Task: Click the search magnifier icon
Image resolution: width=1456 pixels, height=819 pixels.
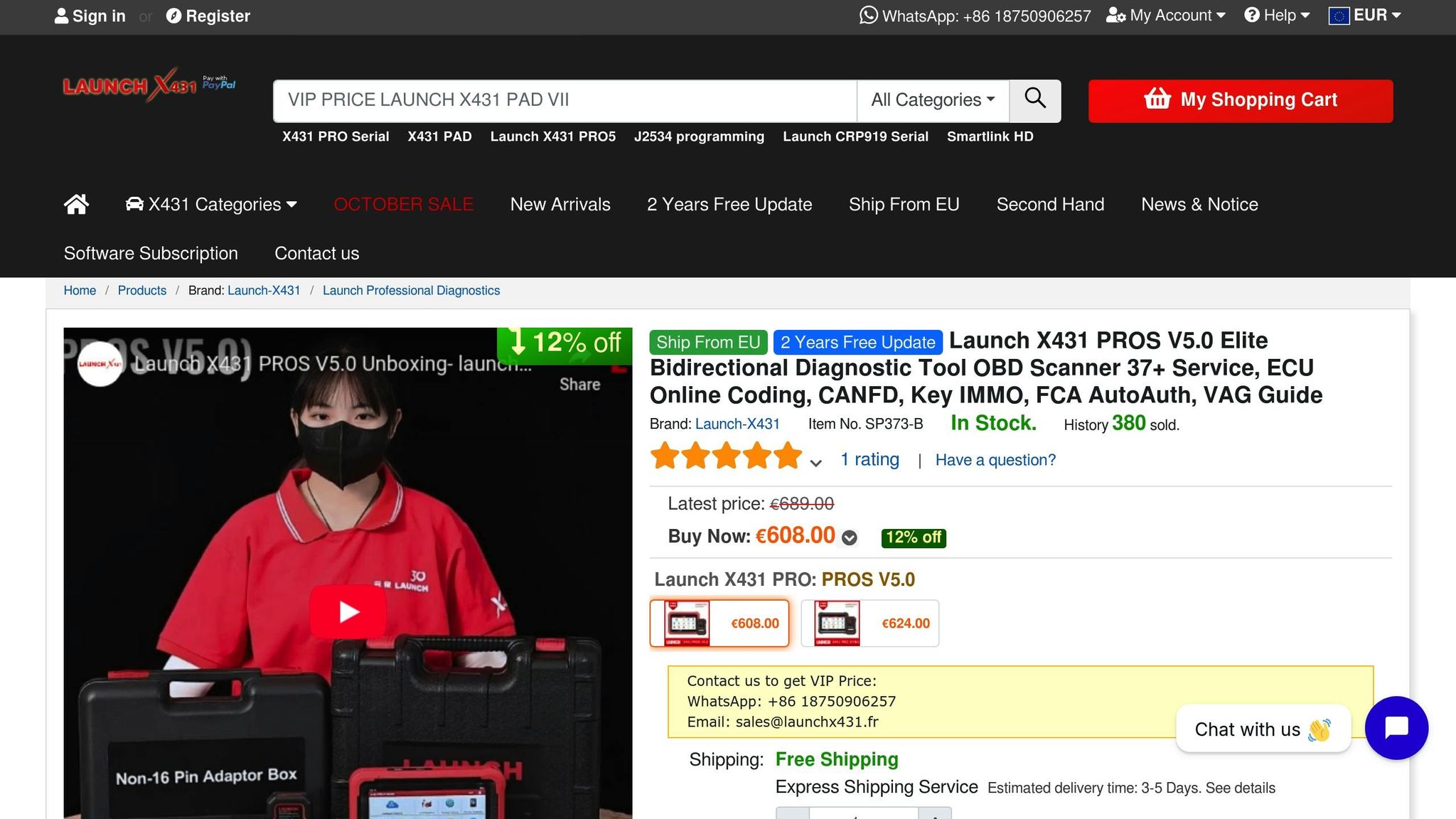Action: point(1035,100)
